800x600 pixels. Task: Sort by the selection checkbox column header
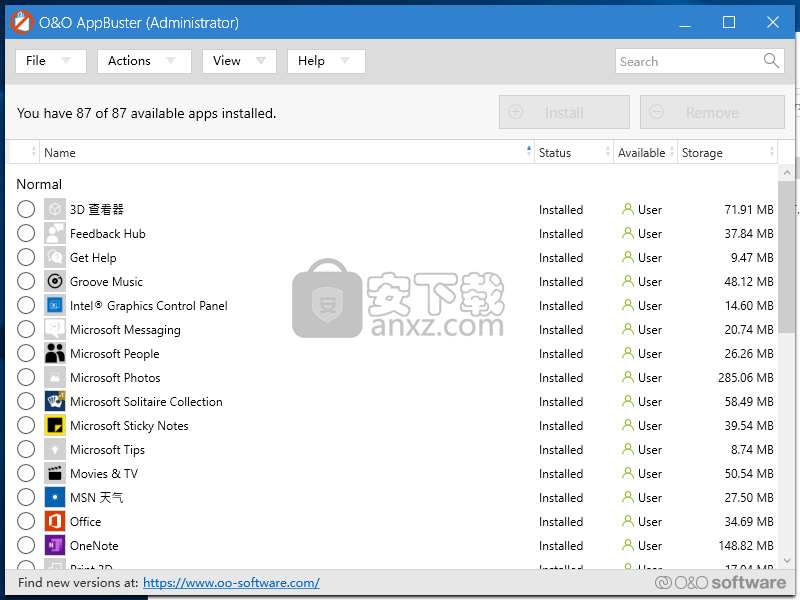pos(24,152)
